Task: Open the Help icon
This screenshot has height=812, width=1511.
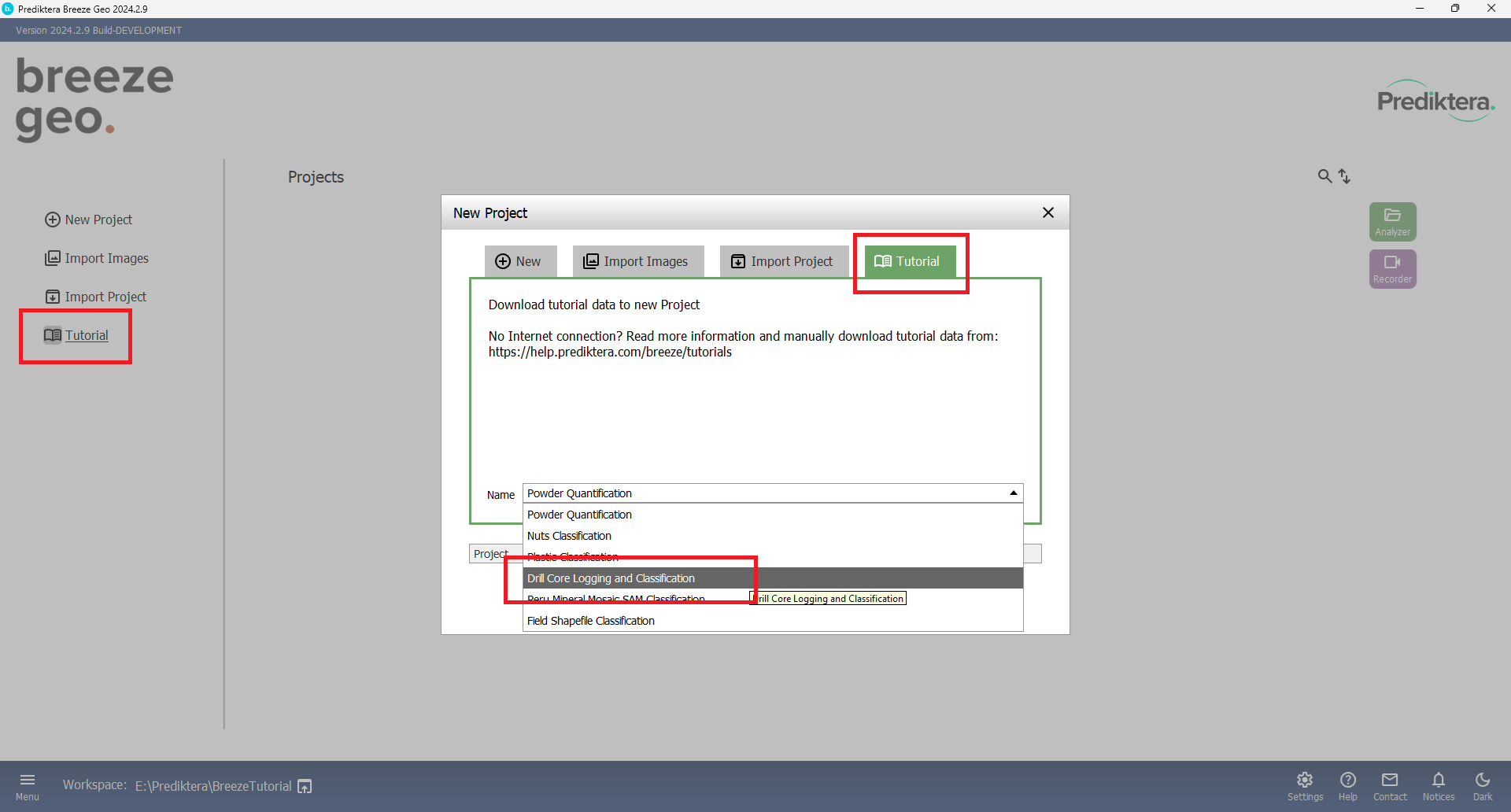Action: (1347, 785)
